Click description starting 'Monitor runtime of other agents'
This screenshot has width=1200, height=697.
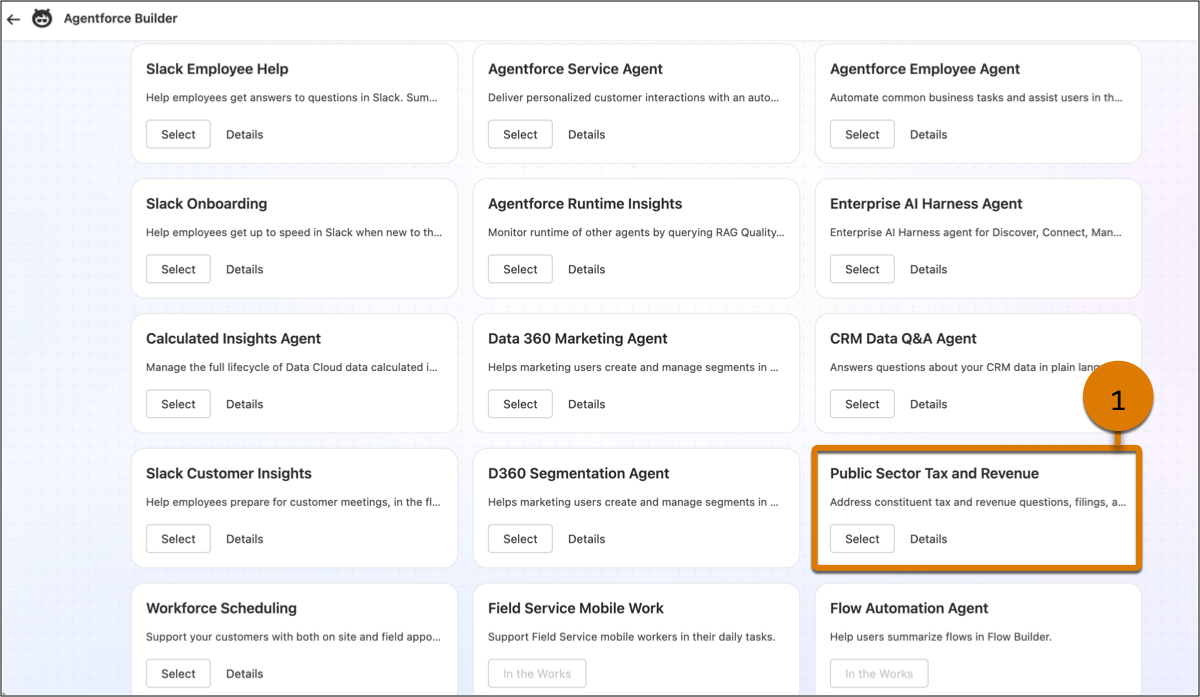(636, 233)
